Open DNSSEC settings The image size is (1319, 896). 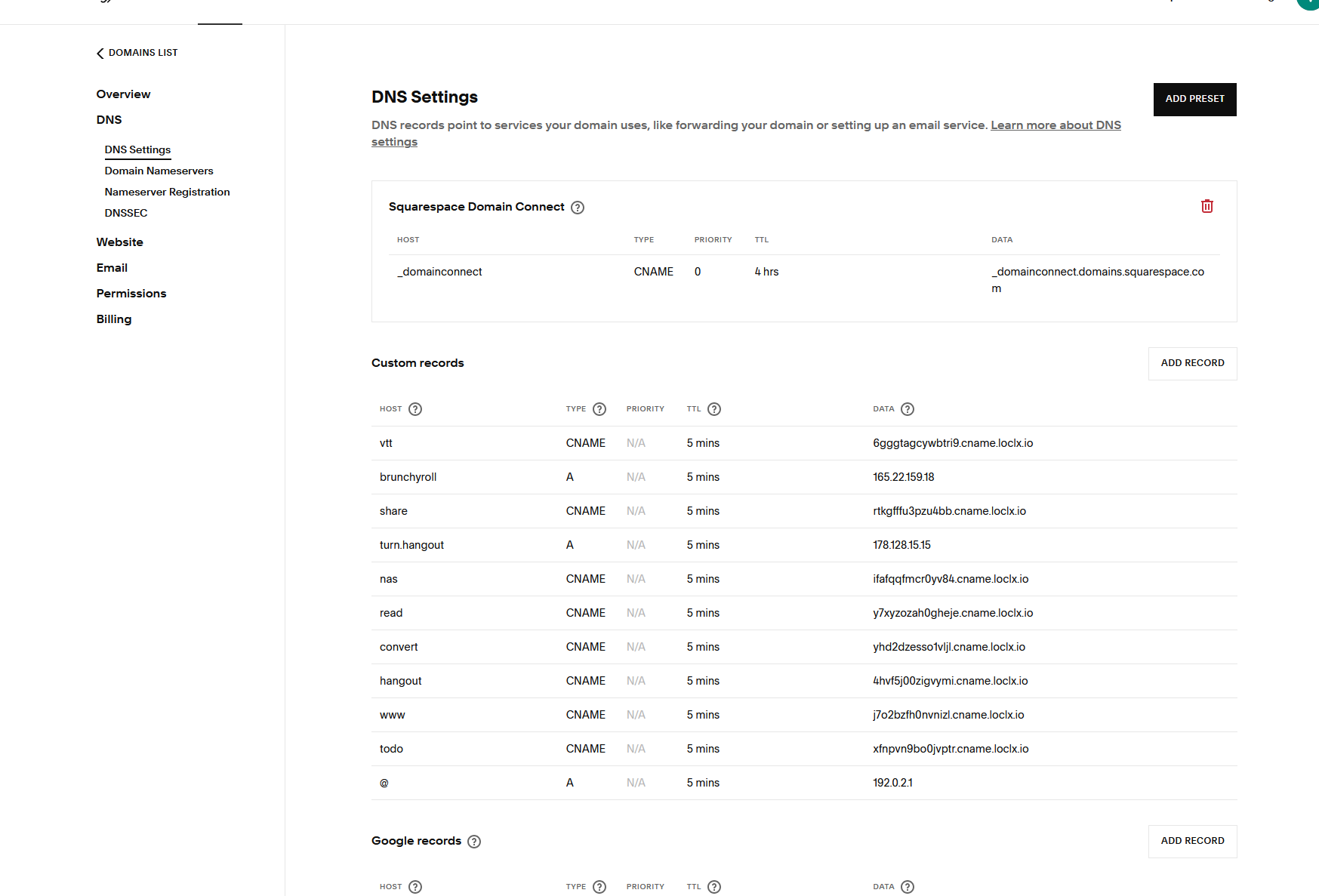[126, 214]
